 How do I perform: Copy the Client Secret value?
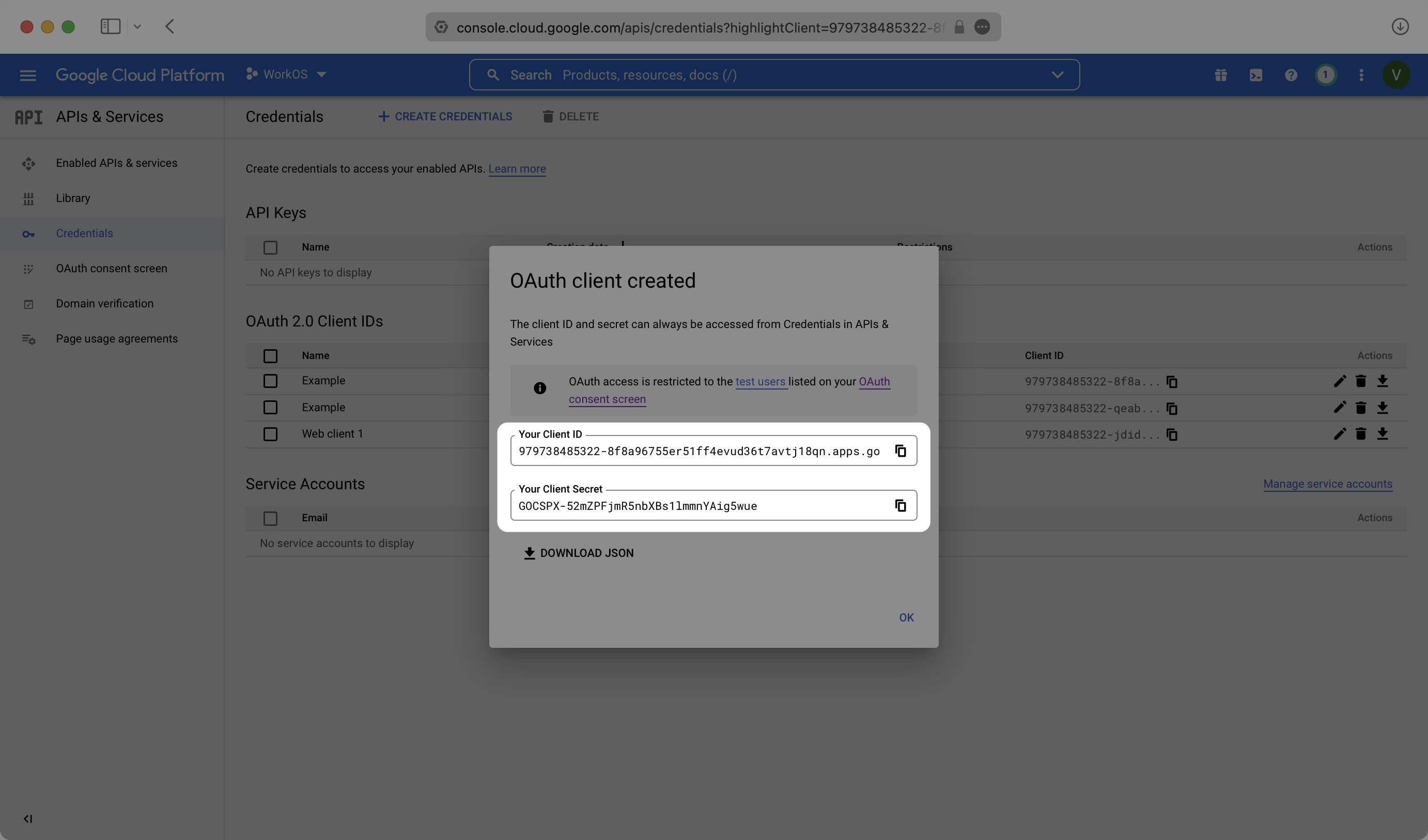click(900, 505)
